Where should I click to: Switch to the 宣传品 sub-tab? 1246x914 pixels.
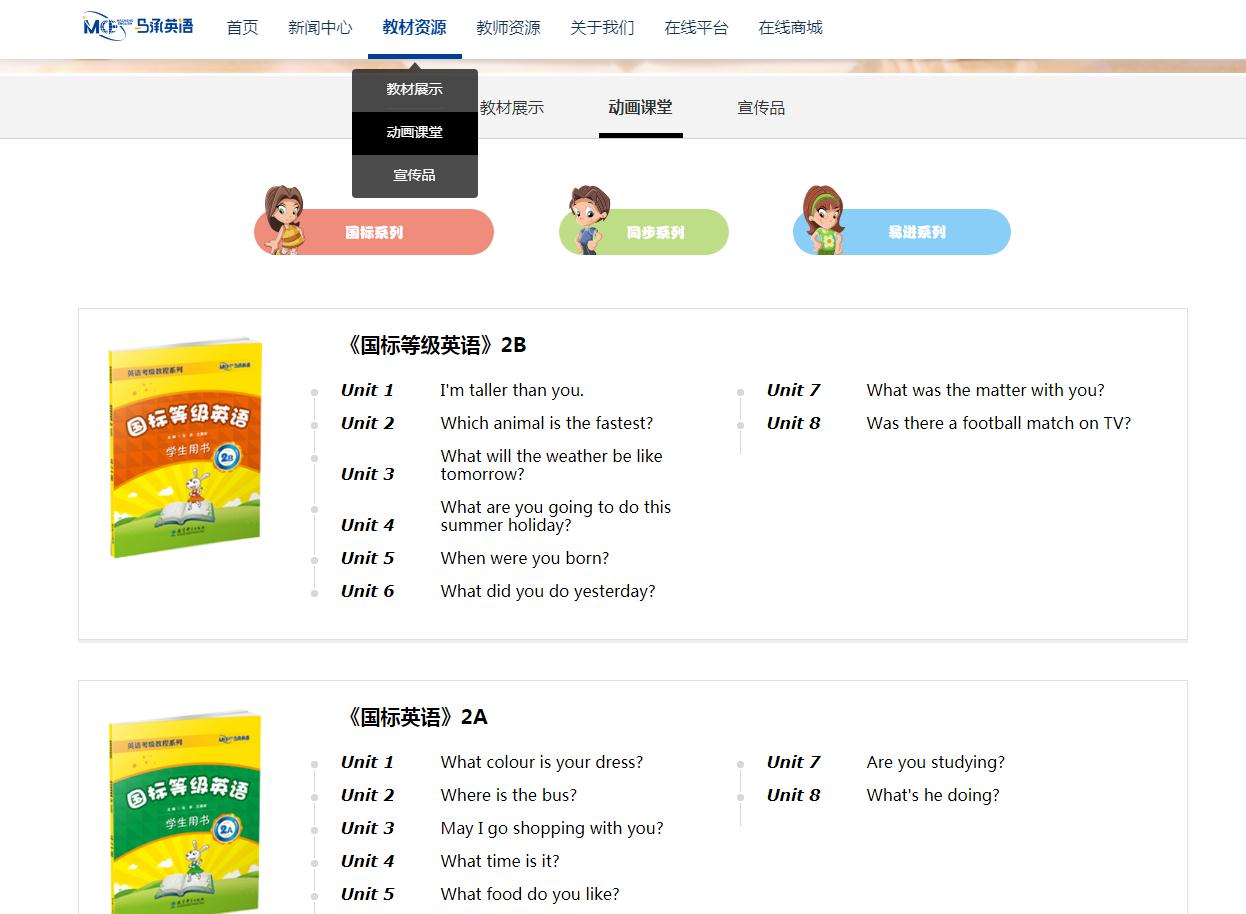tap(761, 108)
